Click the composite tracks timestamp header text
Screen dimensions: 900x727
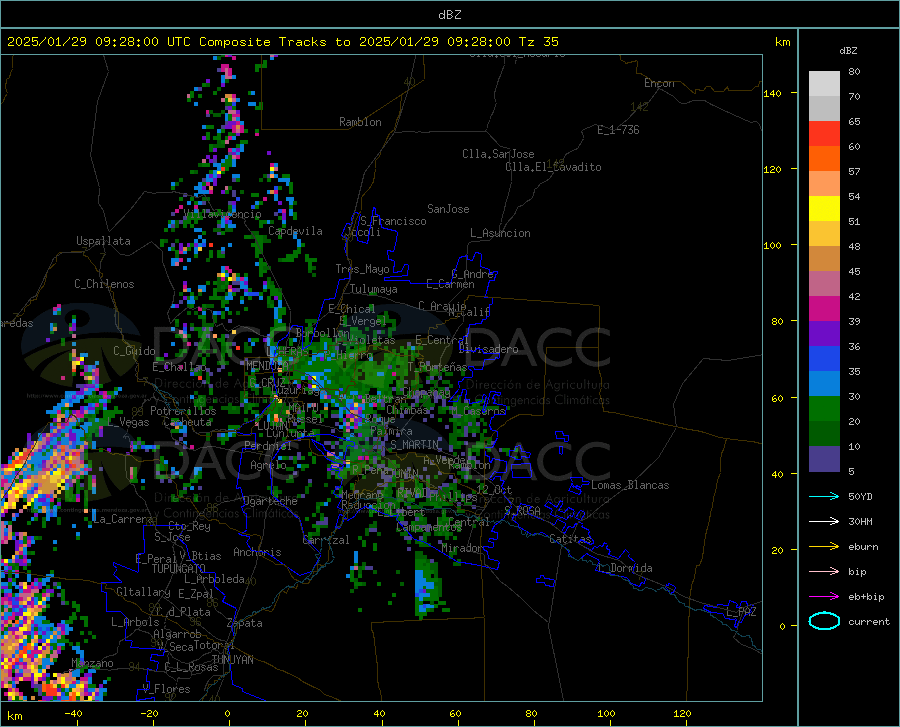(x=283, y=42)
